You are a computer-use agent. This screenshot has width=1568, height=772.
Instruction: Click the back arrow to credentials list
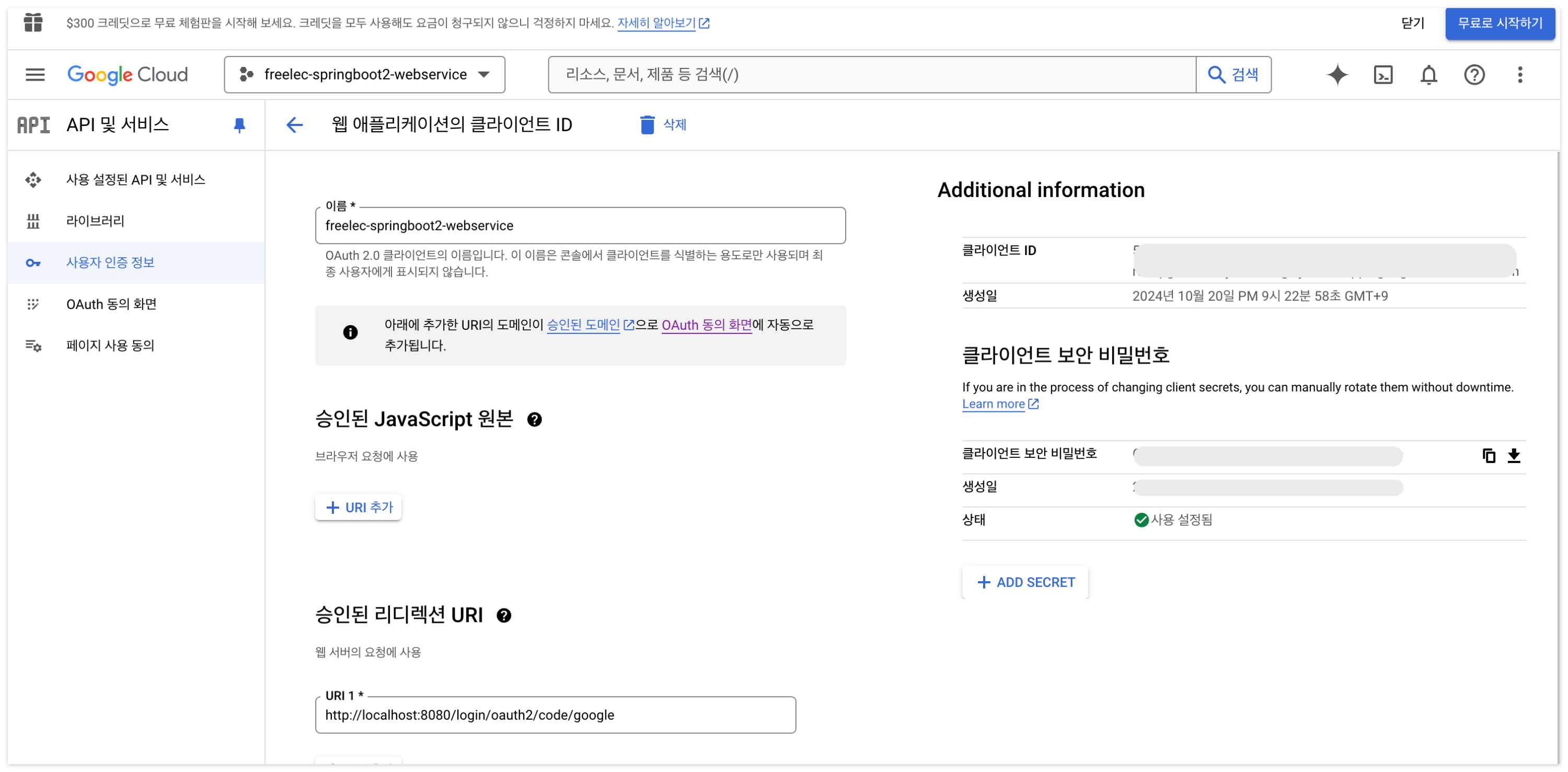(295, 125)
